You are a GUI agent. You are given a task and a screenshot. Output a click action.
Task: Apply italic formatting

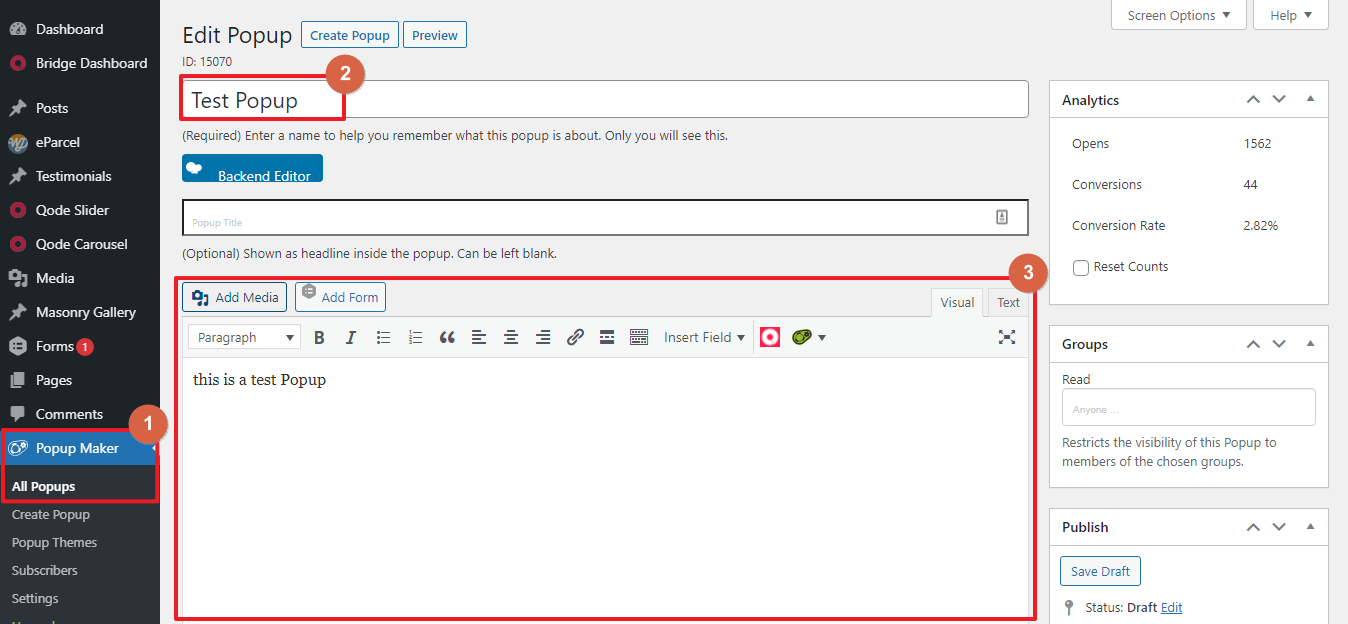(351, 337)
